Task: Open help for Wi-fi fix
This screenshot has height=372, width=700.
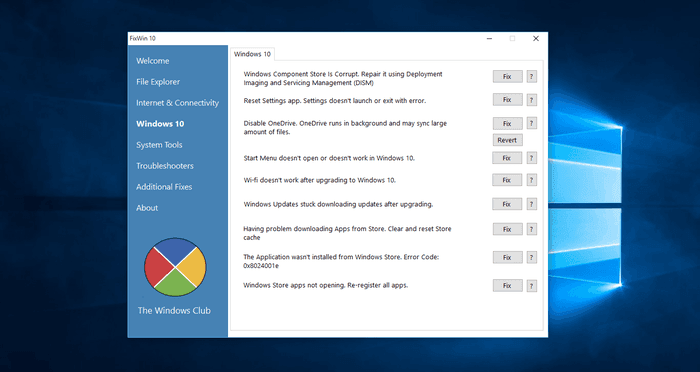Action: pyautogui.click(x=531, y=180)
